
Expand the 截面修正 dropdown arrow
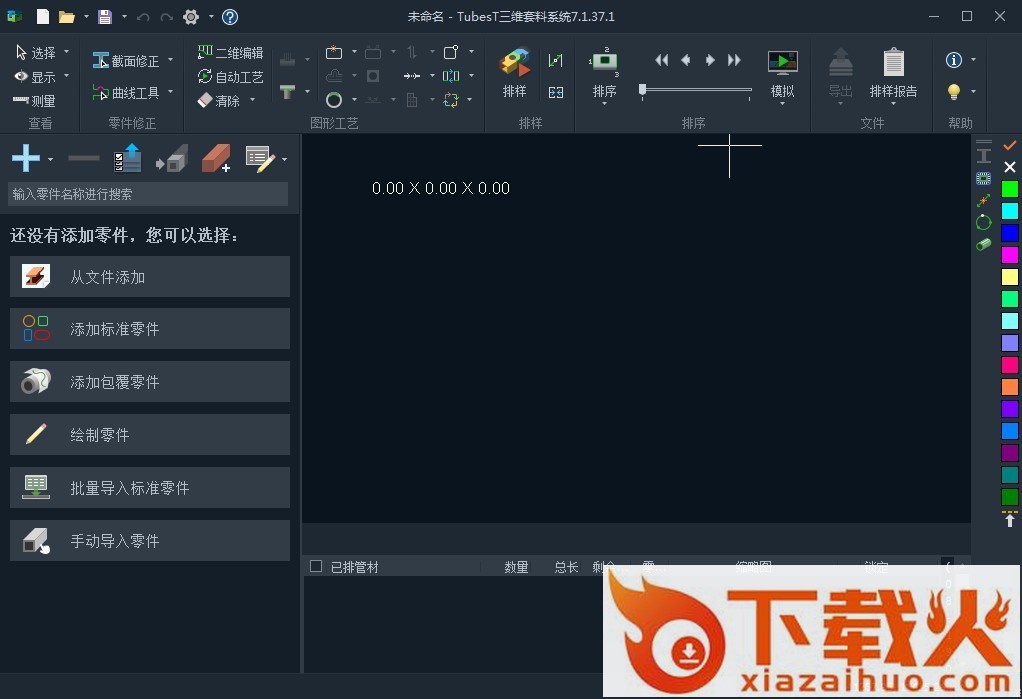(x=171, y=61)
